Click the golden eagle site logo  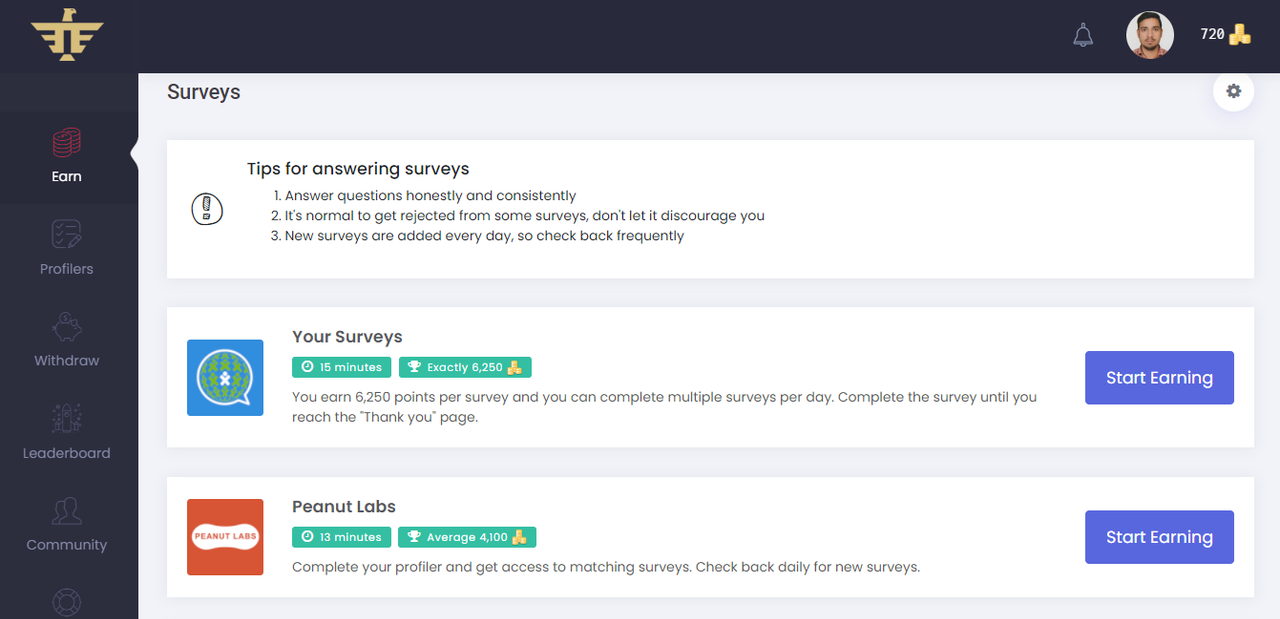pos(67,36)
